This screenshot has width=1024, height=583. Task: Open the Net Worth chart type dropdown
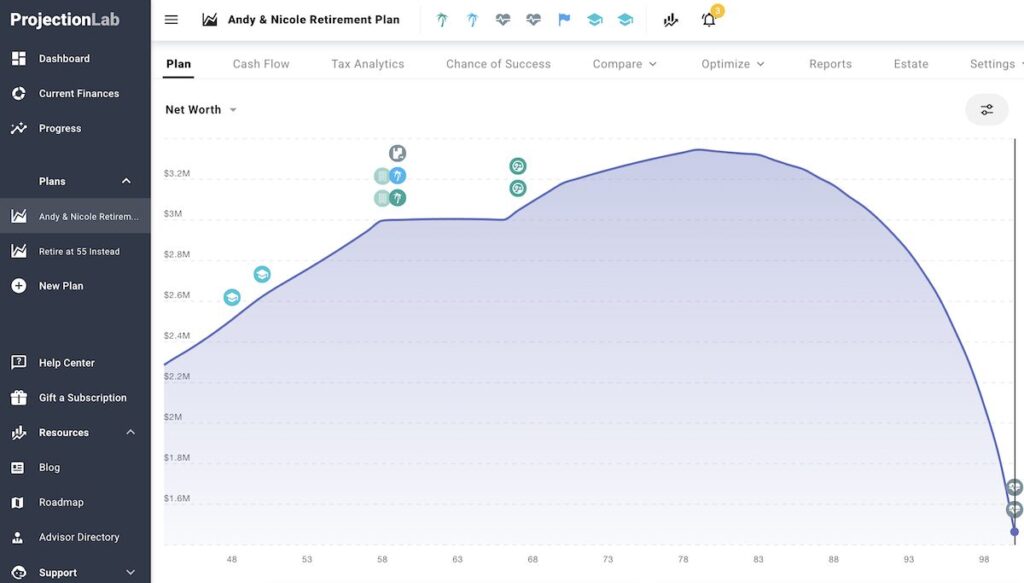point(200,110)
